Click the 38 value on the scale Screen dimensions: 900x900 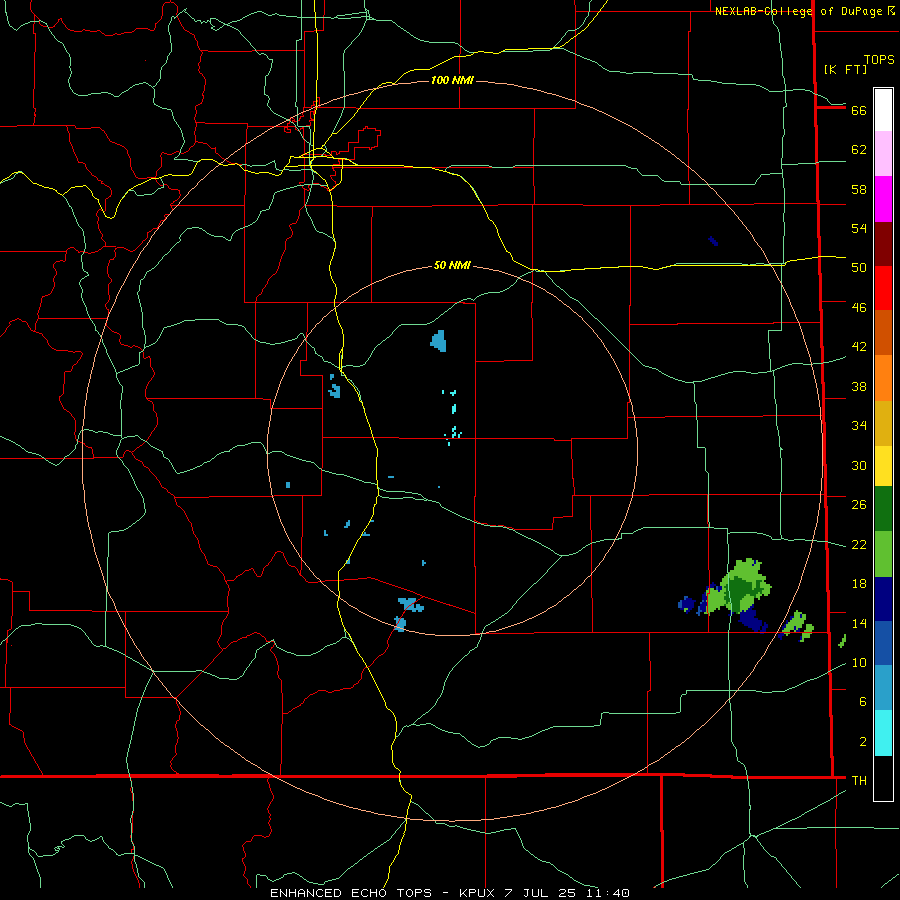(859, 387)
